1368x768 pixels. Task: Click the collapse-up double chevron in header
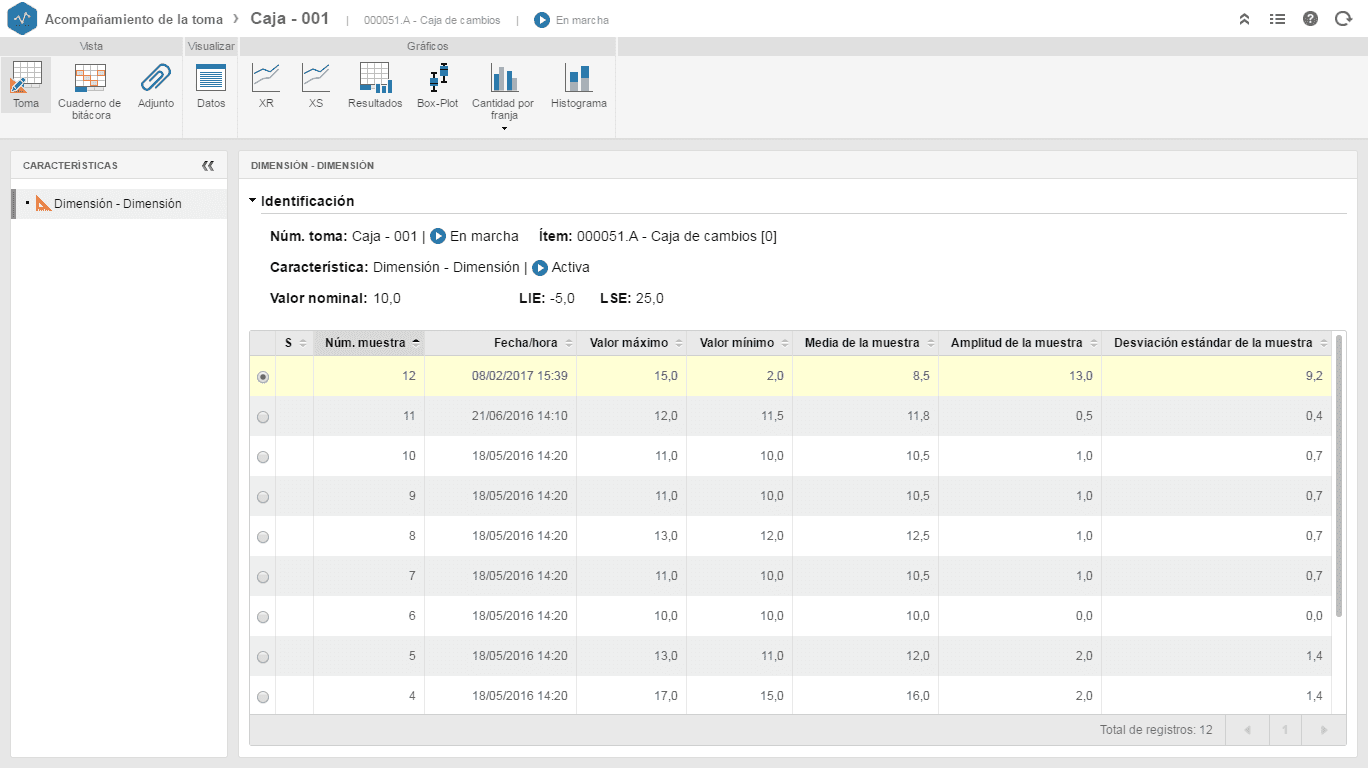point(1245,19)
